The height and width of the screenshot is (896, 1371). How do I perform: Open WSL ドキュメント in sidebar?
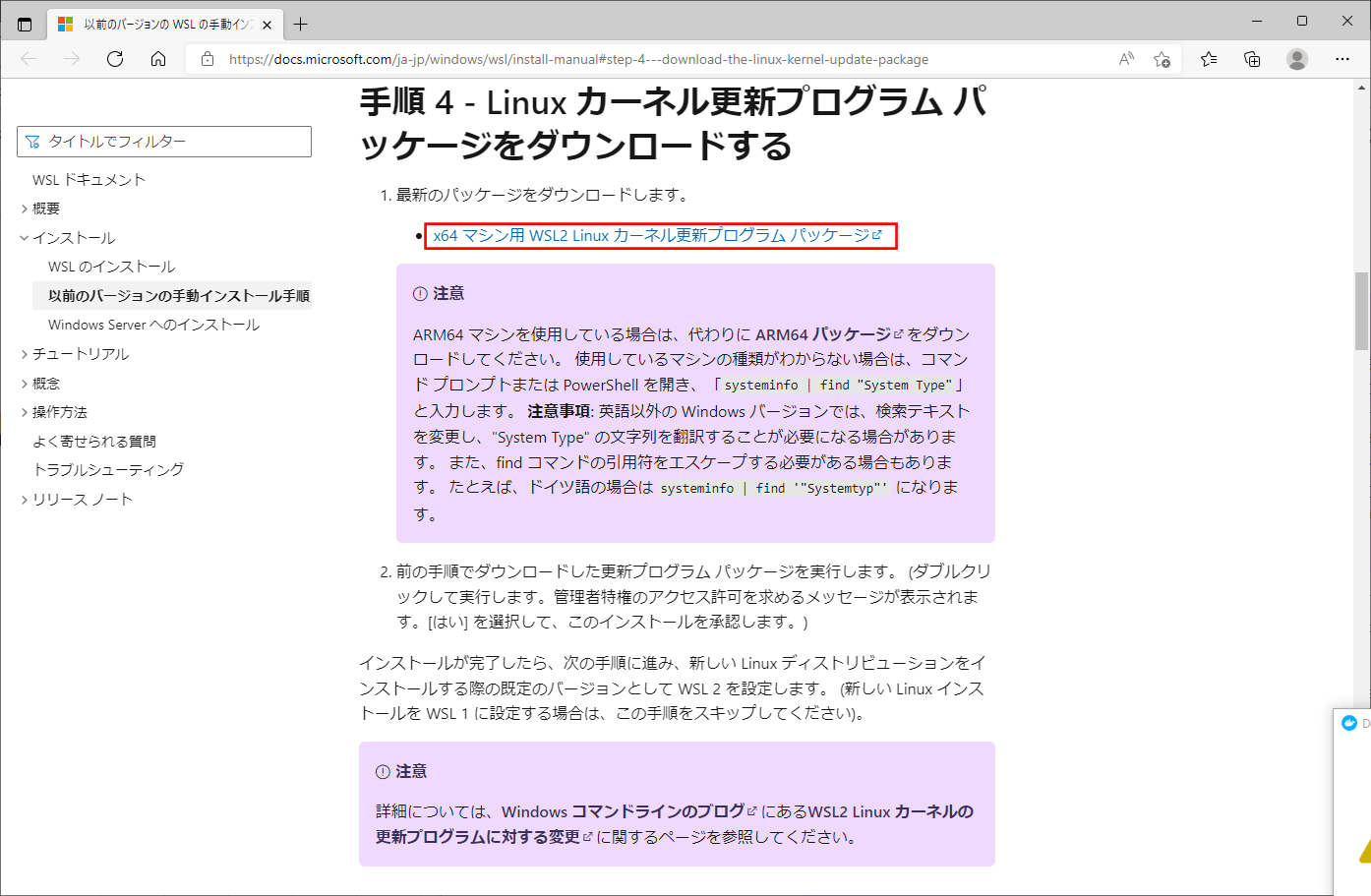[89, 180]
